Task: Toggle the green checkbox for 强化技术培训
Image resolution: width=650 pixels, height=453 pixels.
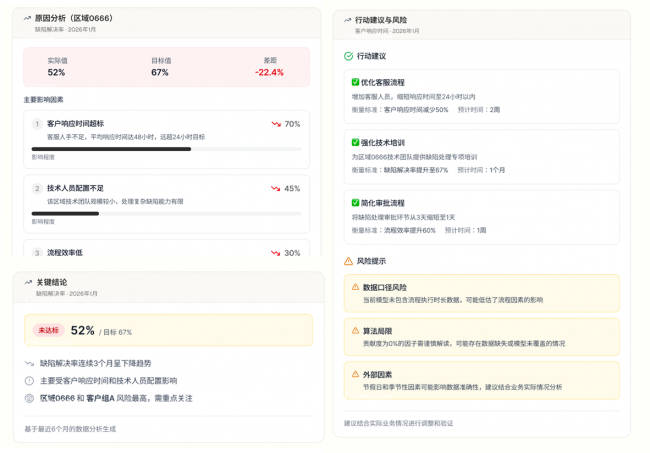Action: (355, 143)
